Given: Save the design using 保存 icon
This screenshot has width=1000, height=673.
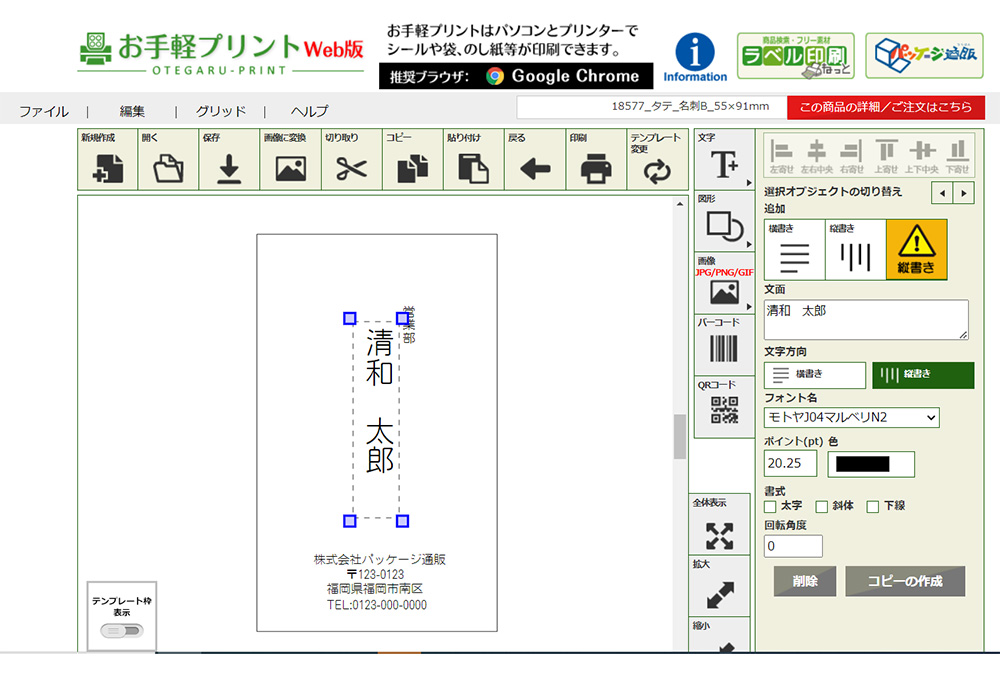Looking at the screenshot, I should [x=230, y=168].
